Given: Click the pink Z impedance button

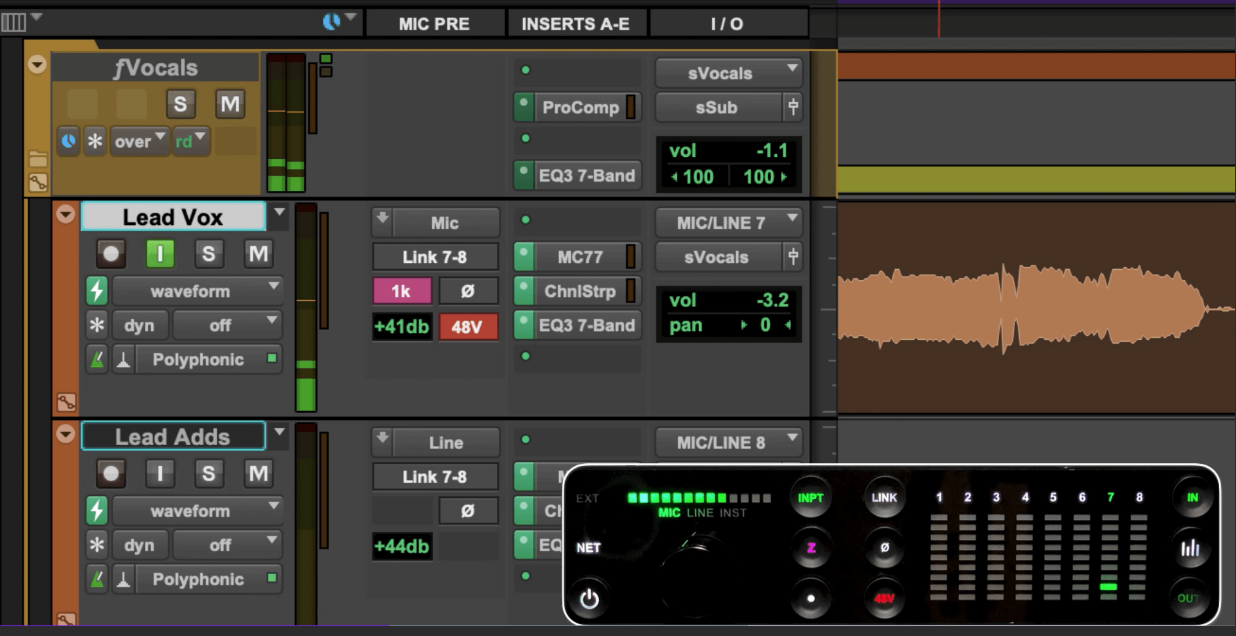Looking at the screenshot, I should pos(811,548).
